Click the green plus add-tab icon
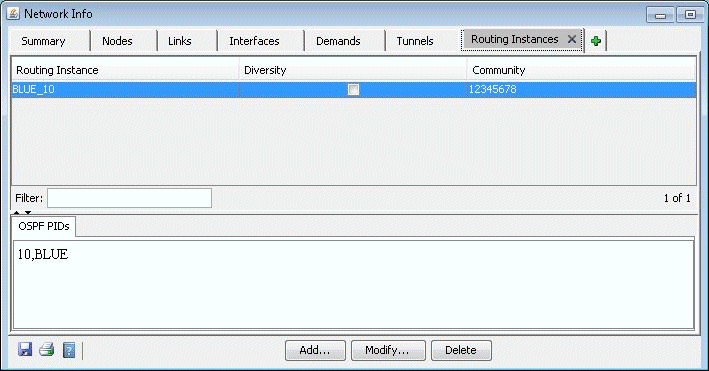709x371 pixels. point(596,41)
